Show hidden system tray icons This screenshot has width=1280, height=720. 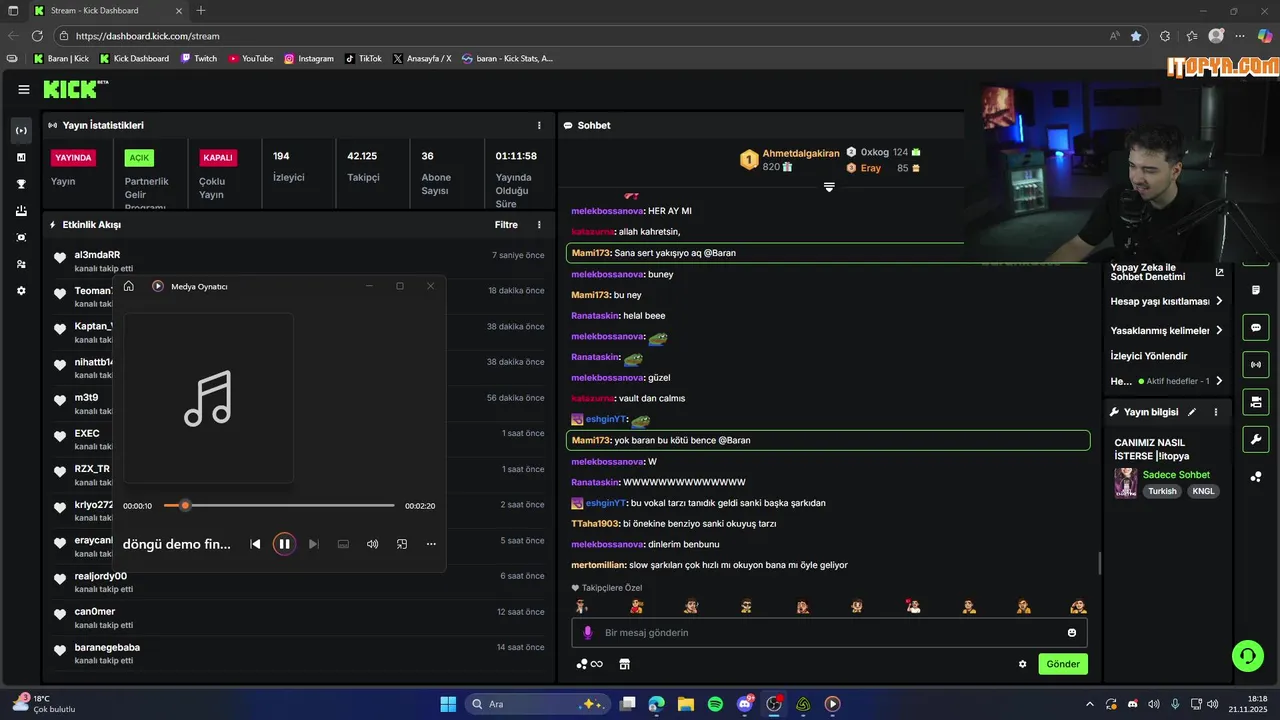click(x=1091, y=704)
